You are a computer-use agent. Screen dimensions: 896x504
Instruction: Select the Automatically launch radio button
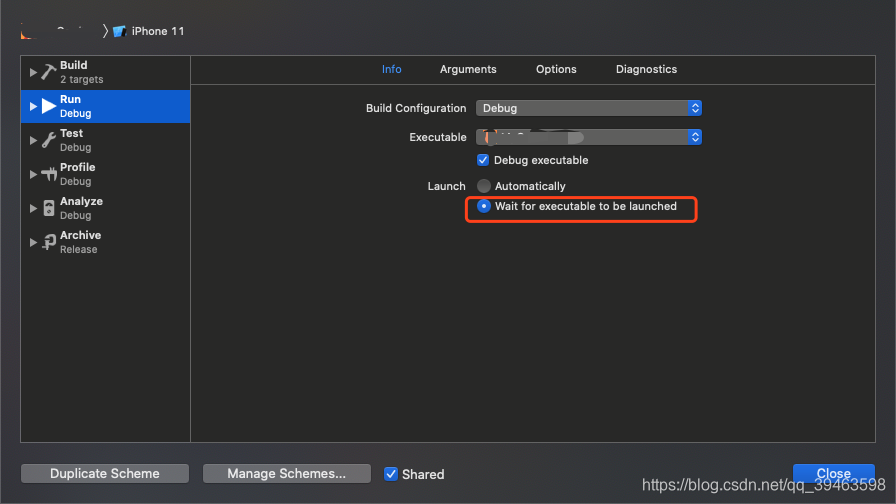(x=483, y=186)
